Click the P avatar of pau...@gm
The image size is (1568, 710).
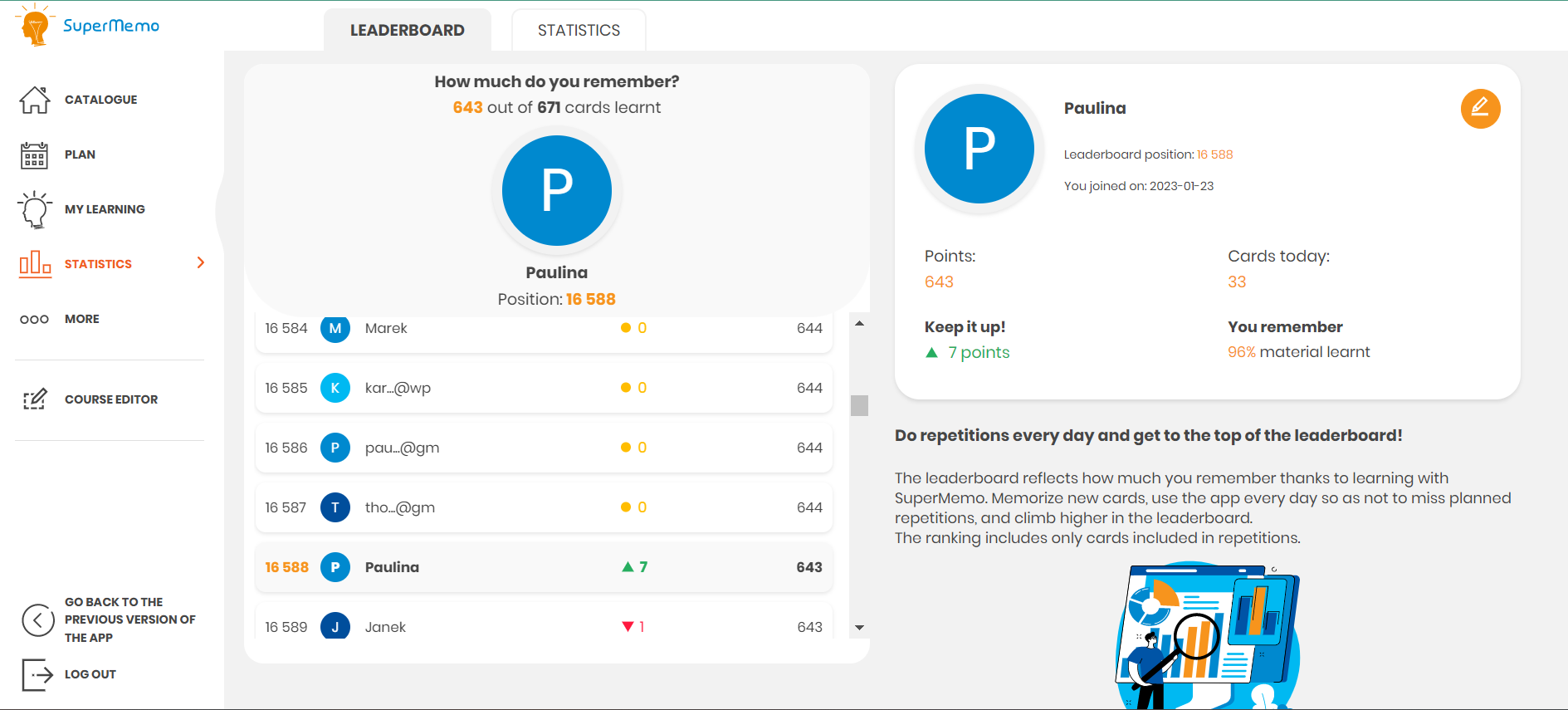pos(335,448)
